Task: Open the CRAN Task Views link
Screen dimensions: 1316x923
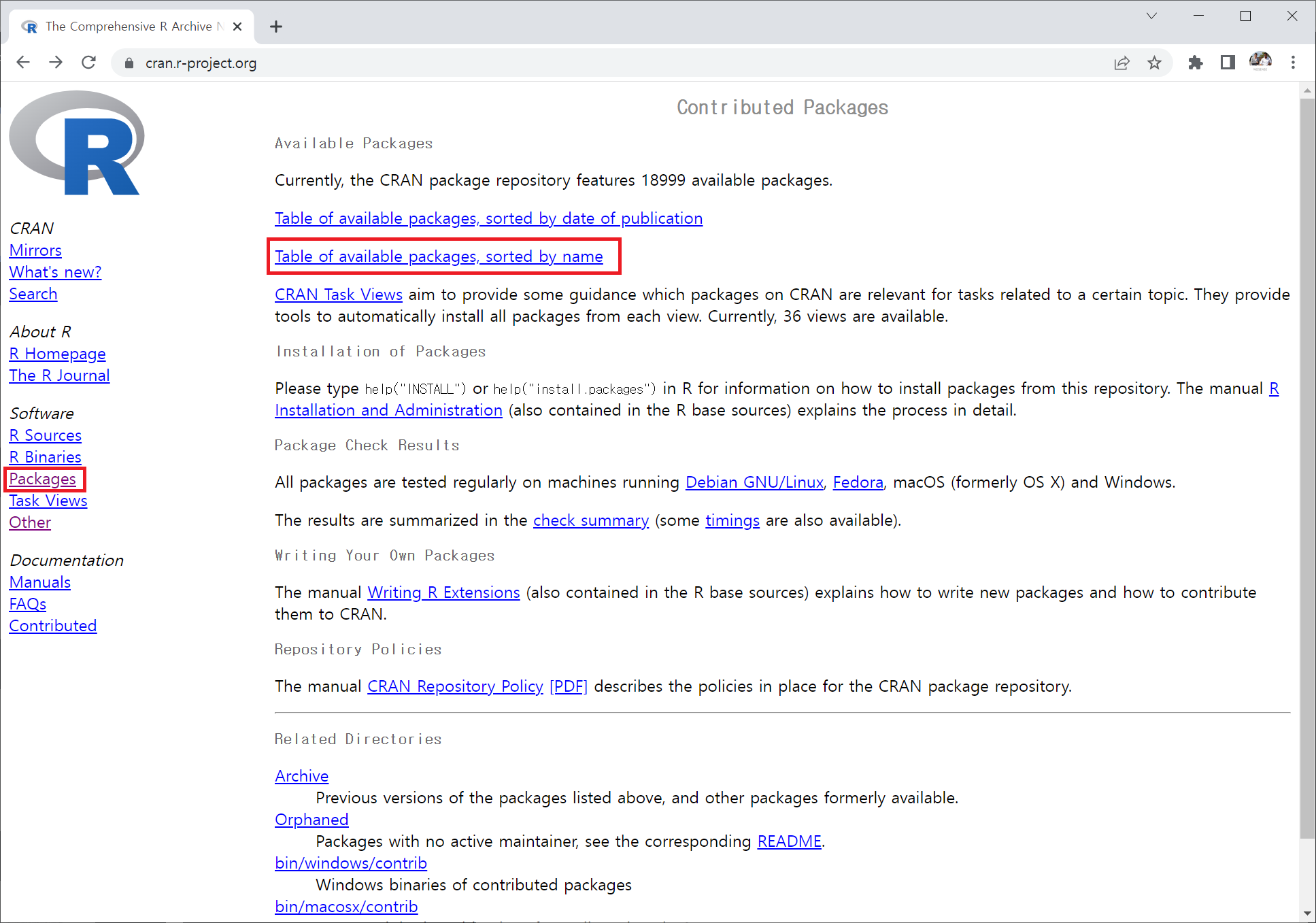Action: (x=339, y=295)
